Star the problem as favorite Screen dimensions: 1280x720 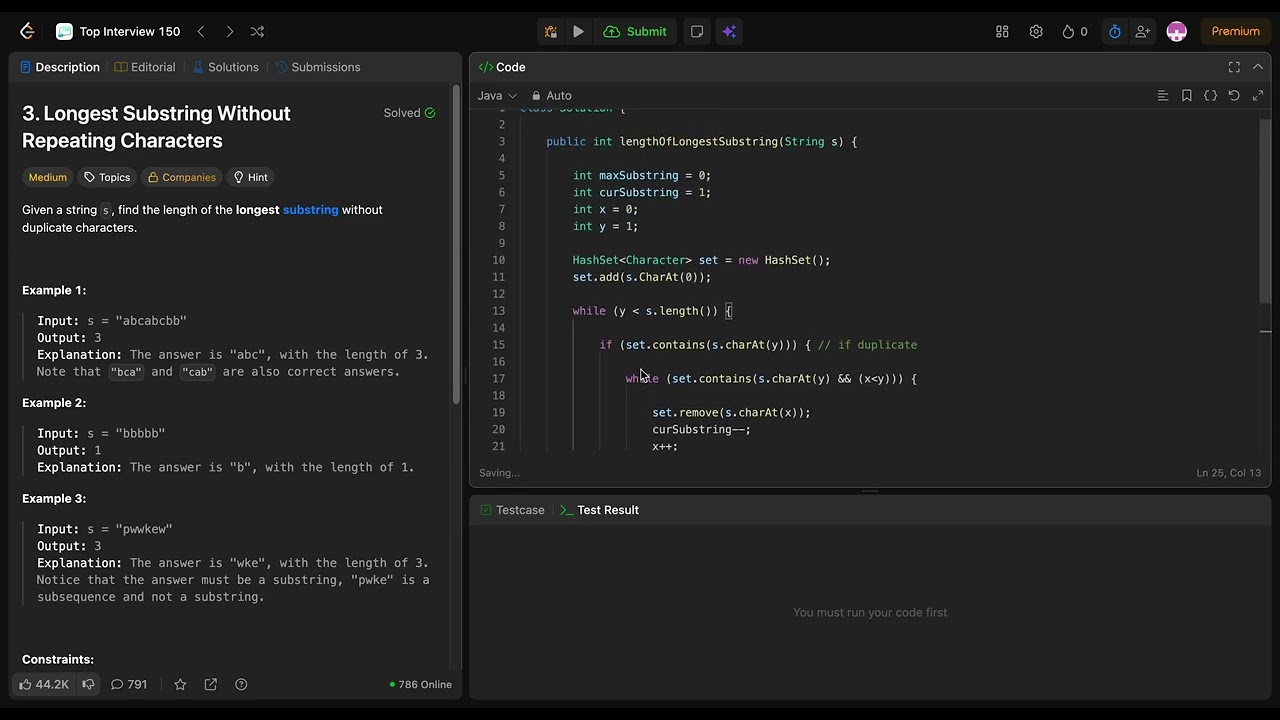180,684
